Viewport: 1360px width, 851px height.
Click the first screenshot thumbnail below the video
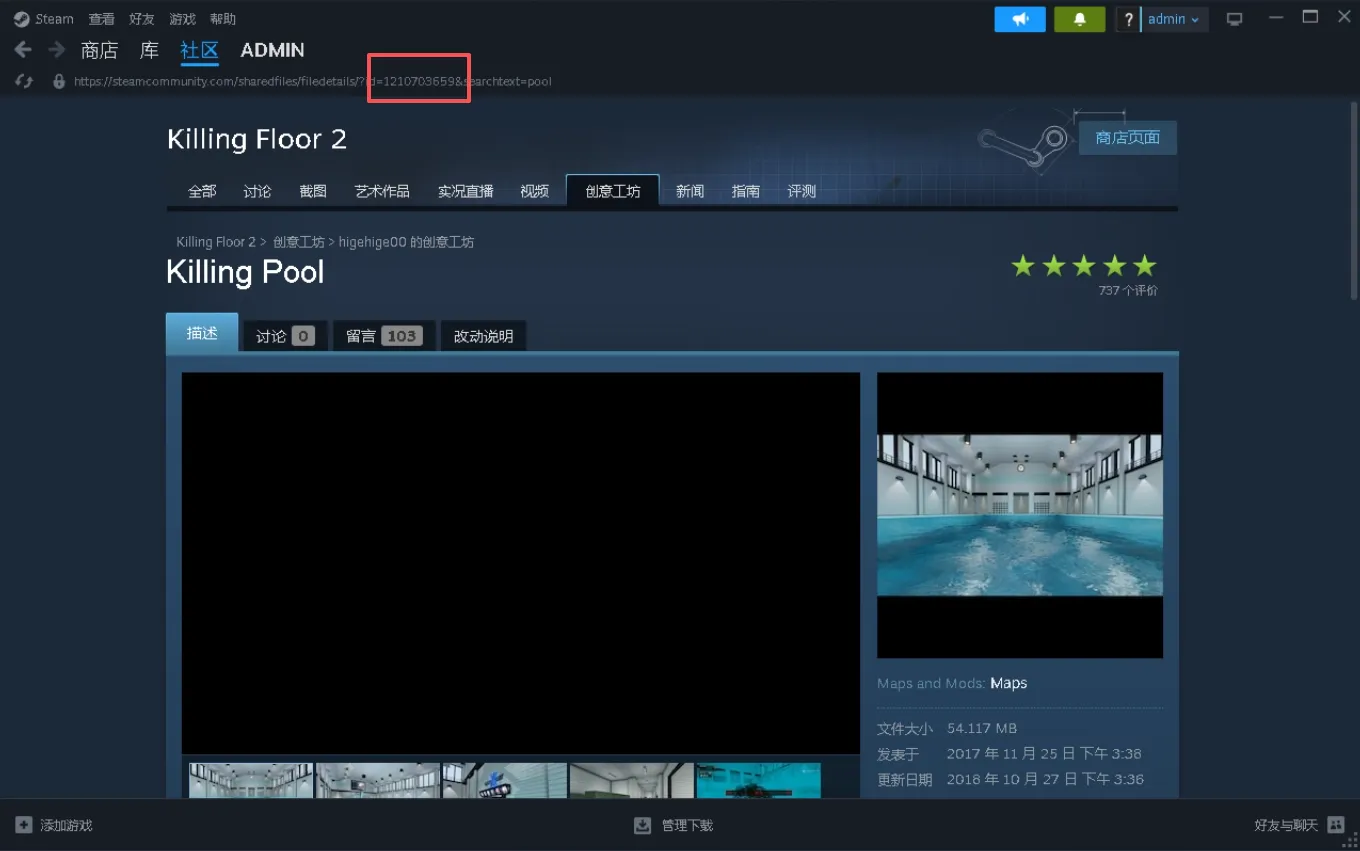point(251,781)
